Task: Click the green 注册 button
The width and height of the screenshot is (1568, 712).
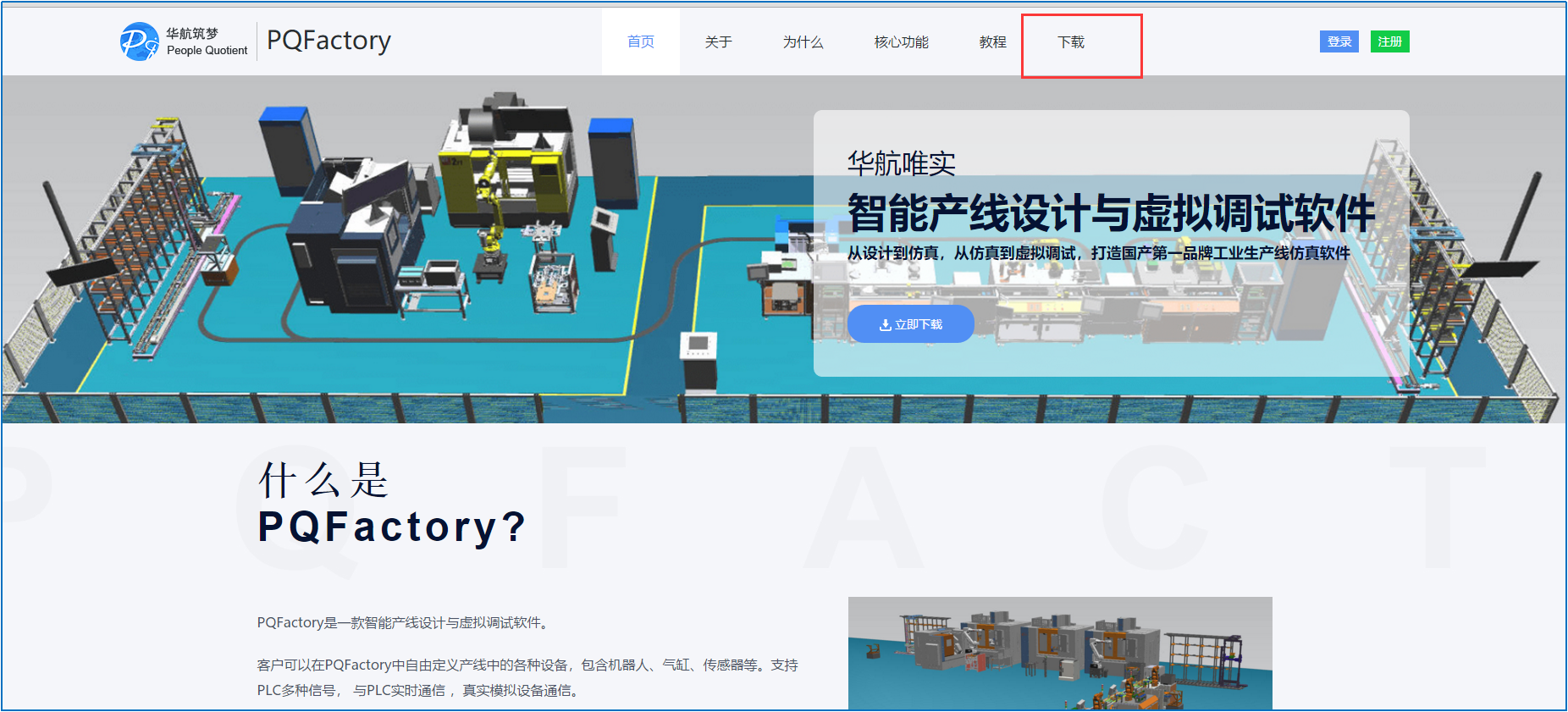Action: click(x=1390, y=41)
